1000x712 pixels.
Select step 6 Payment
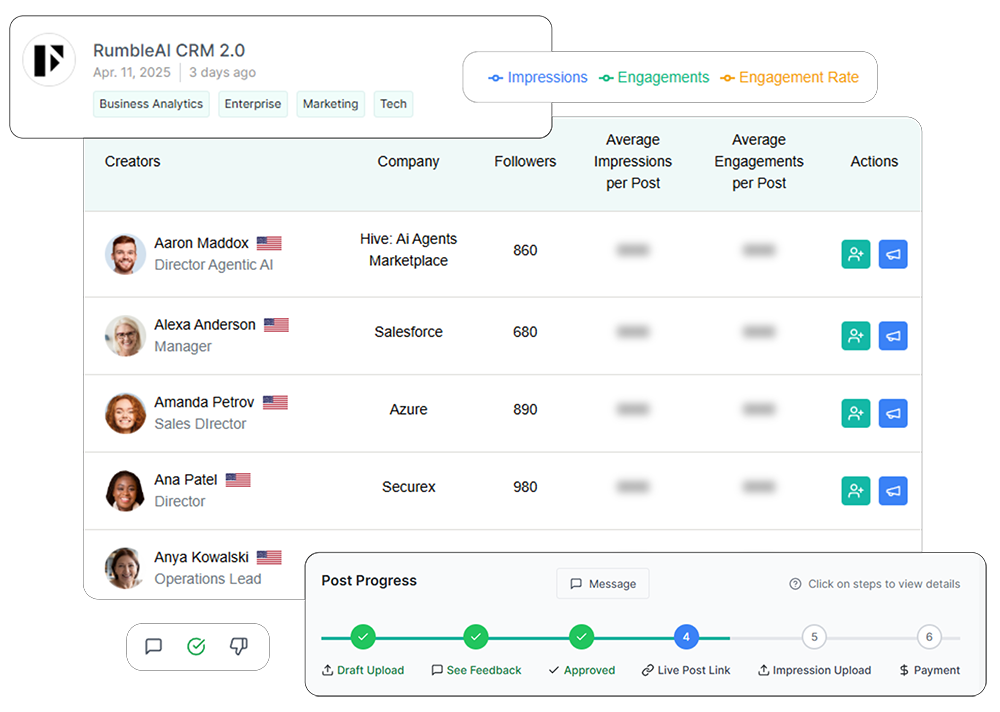click(929, 637)
